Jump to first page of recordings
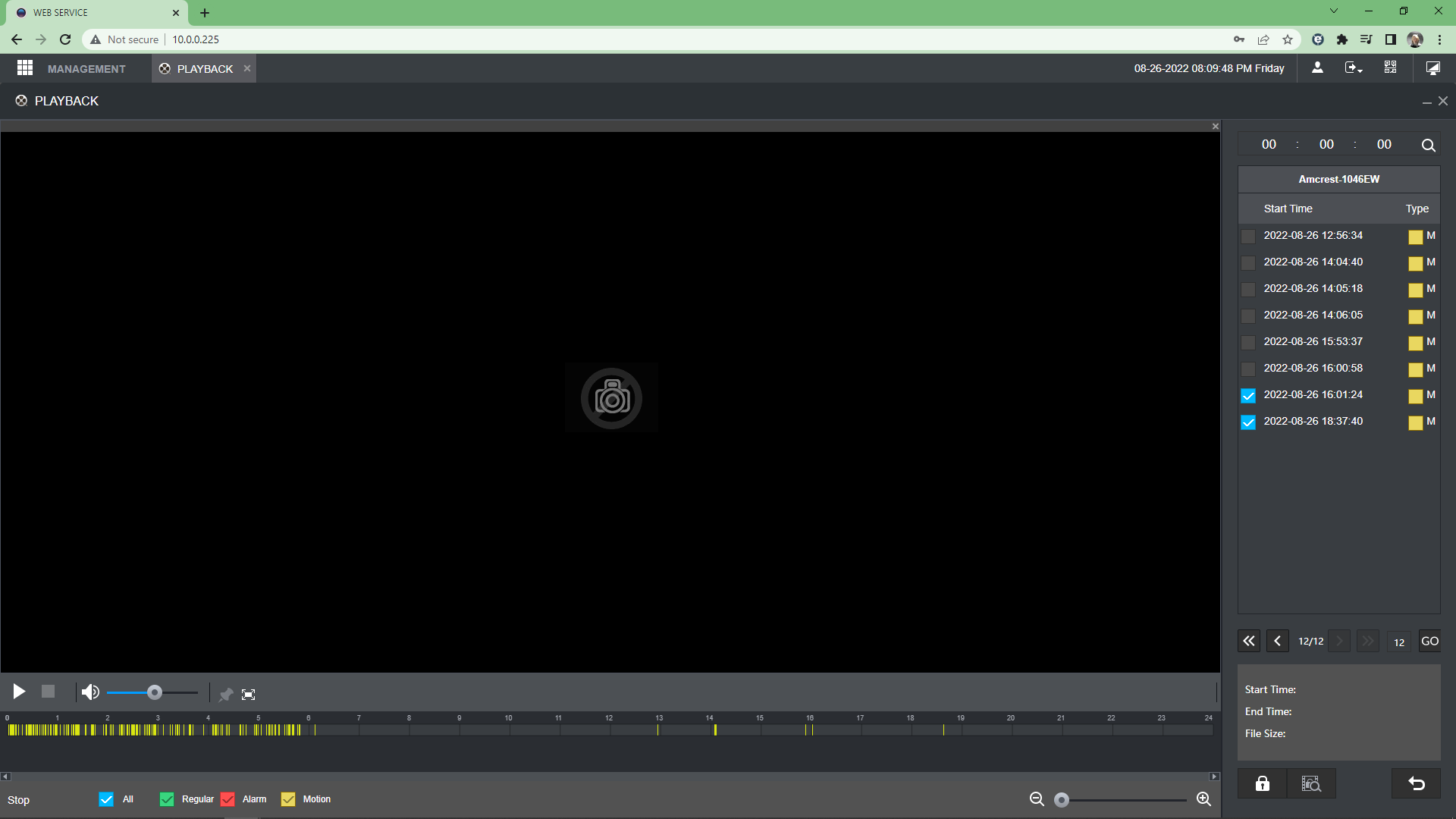 (x=1249, y=642)
